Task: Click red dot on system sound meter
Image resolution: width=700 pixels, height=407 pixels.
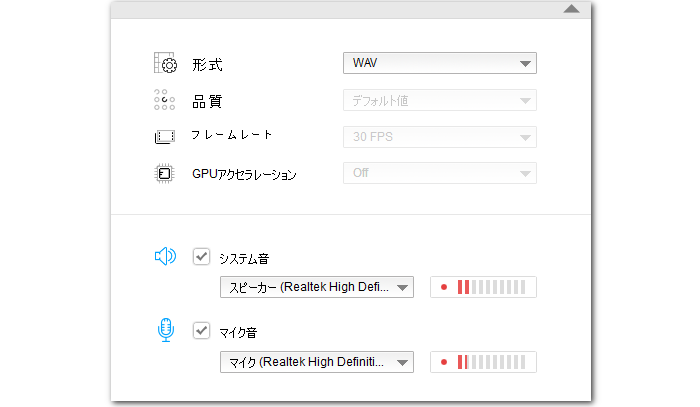Action: tap(443, 288)
